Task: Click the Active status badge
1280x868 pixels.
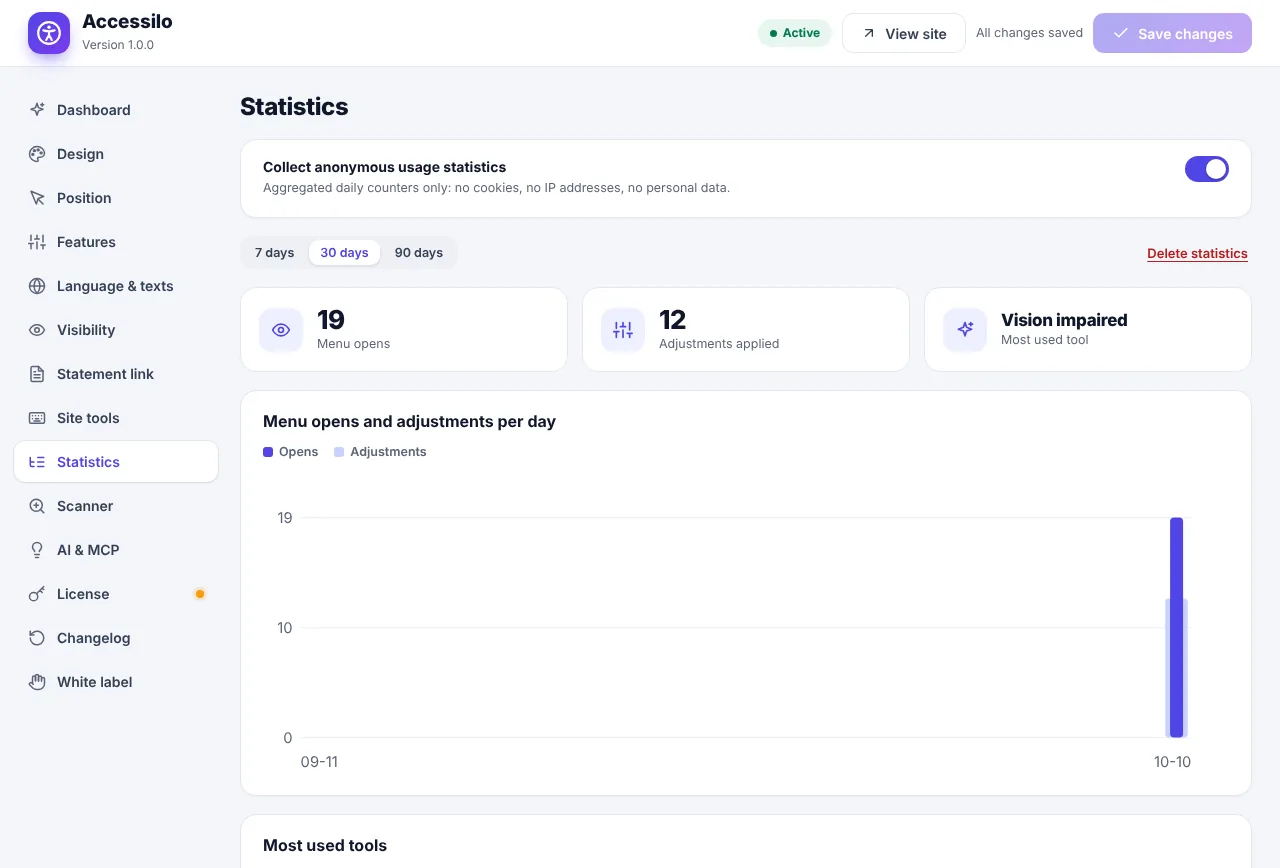Action: click(795, 33)
